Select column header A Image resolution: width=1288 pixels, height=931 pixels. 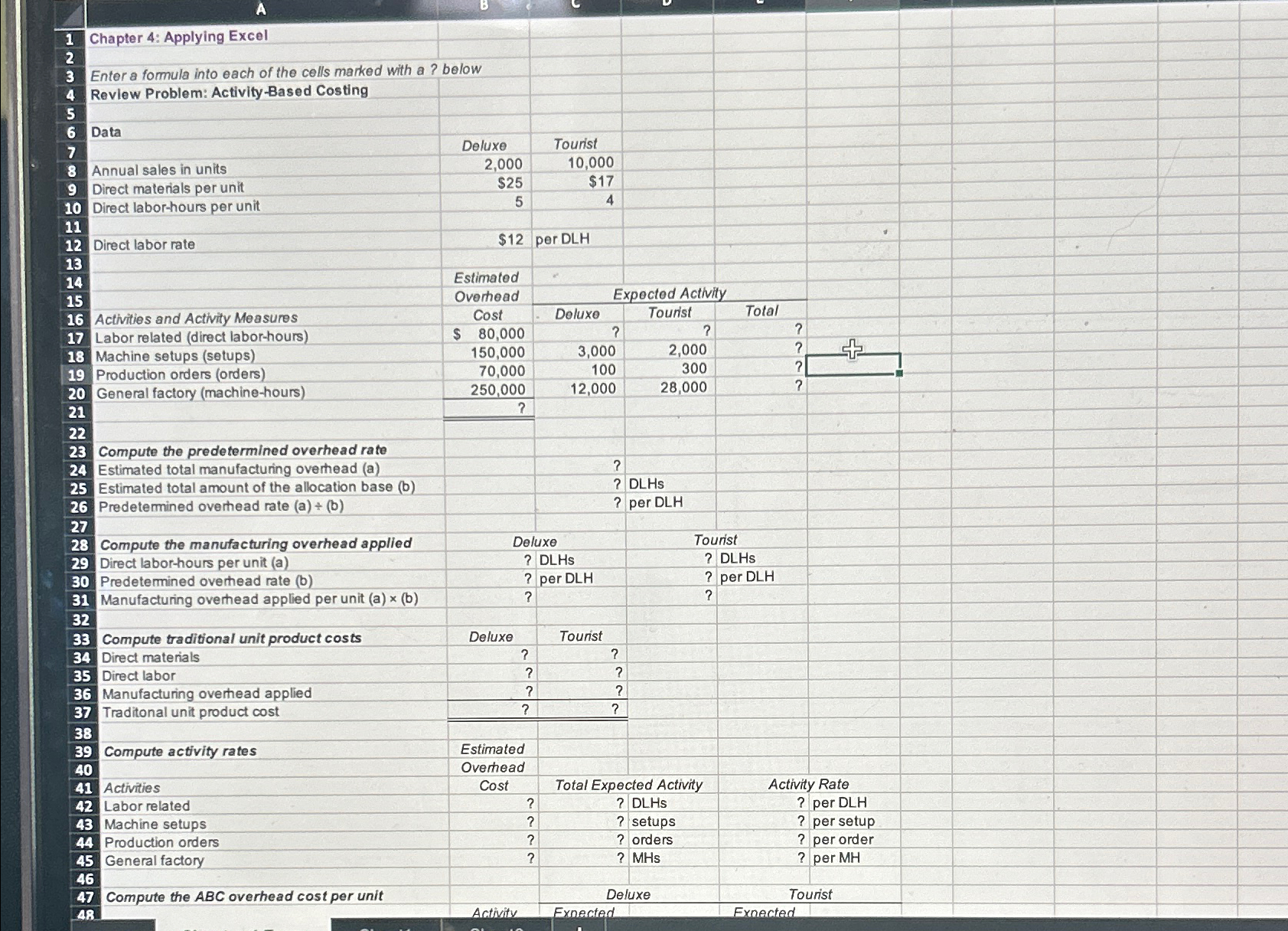coord(260,8)
